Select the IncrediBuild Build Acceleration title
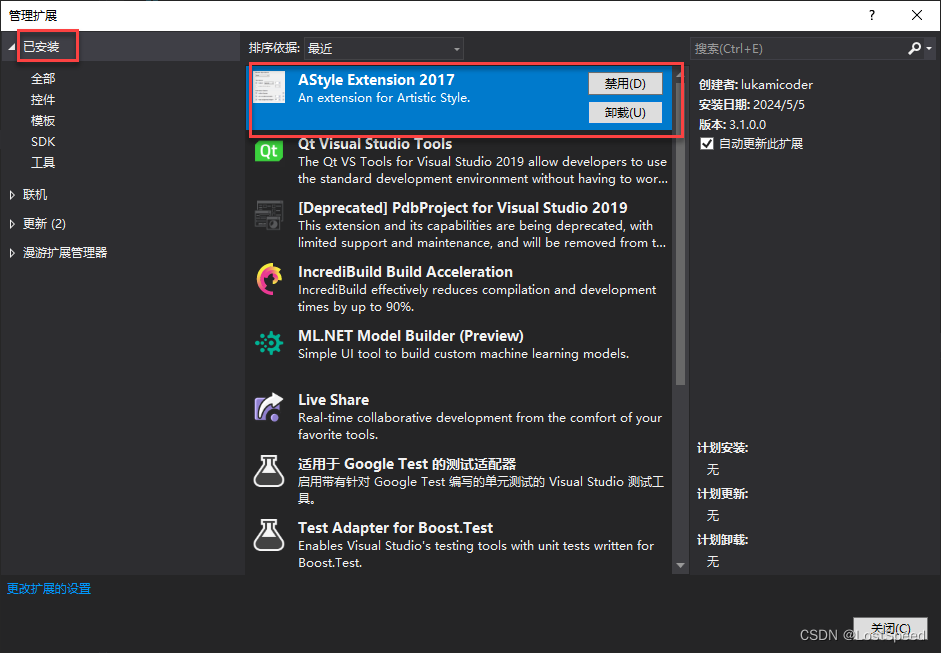 [406, 272]
